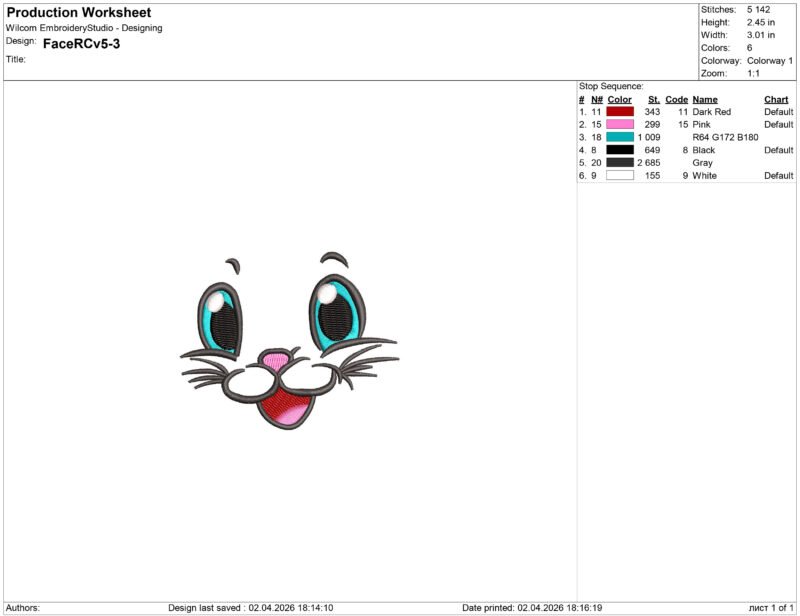
Task: Select the Code column header
Action: 677,99
